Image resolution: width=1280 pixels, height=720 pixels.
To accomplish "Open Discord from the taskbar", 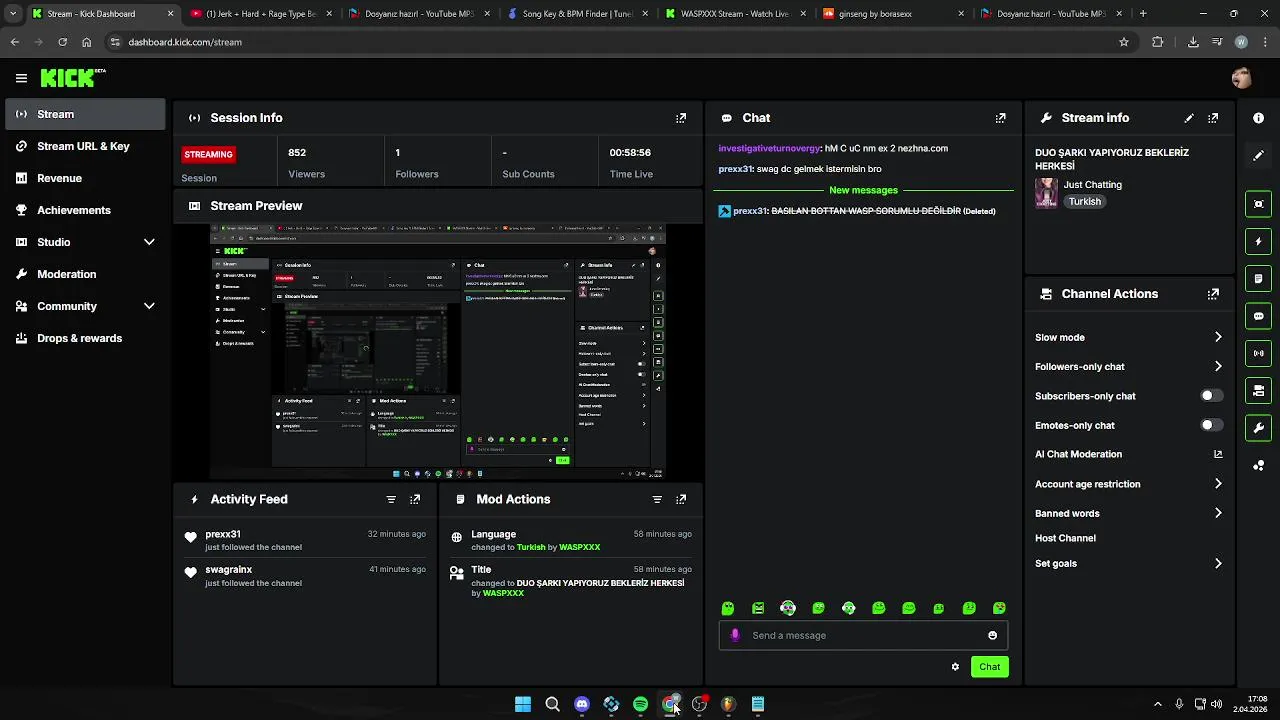I will click(582, 704).
